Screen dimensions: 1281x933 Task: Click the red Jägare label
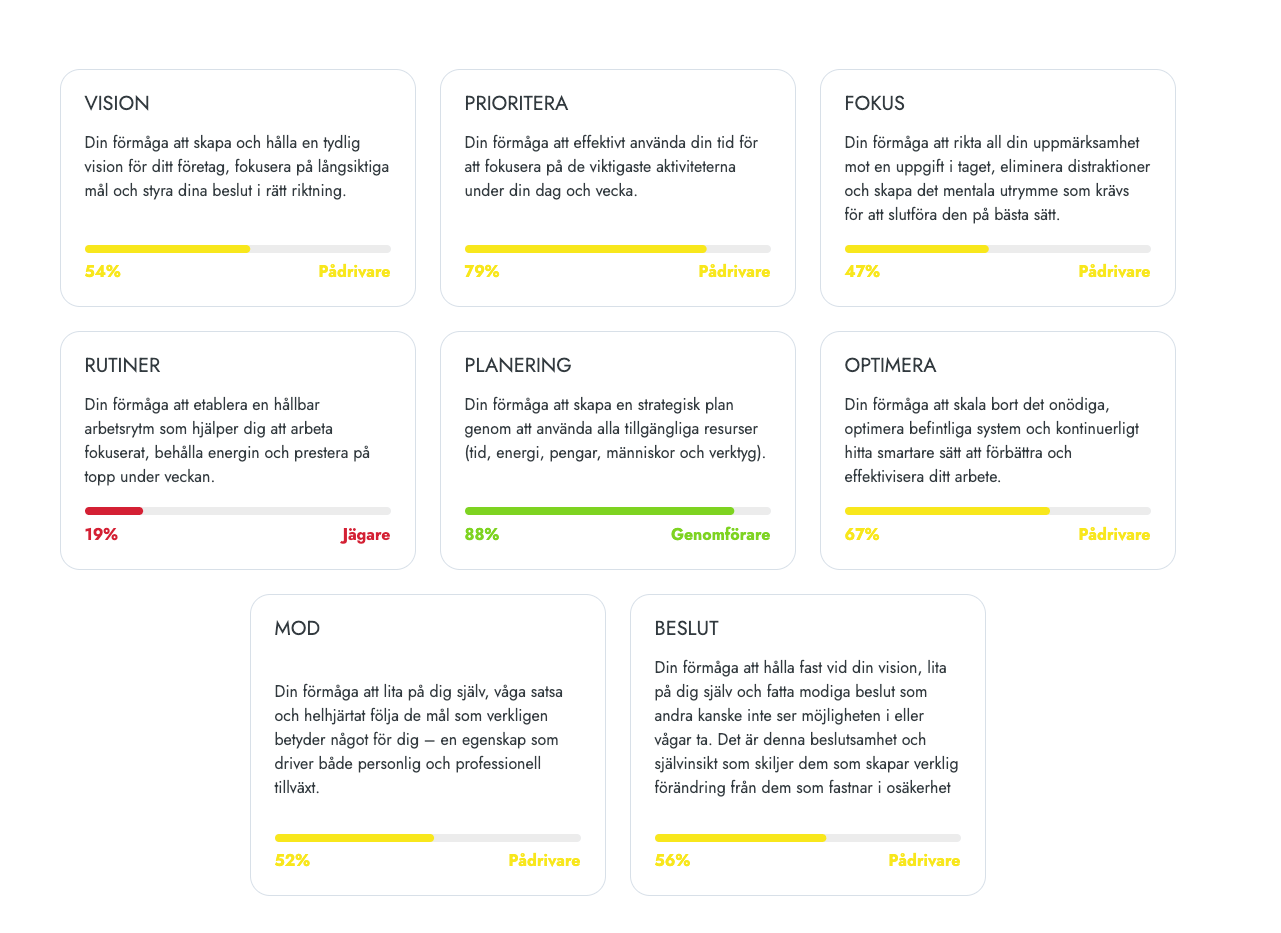pyautogui.click(x=365, y=535)
